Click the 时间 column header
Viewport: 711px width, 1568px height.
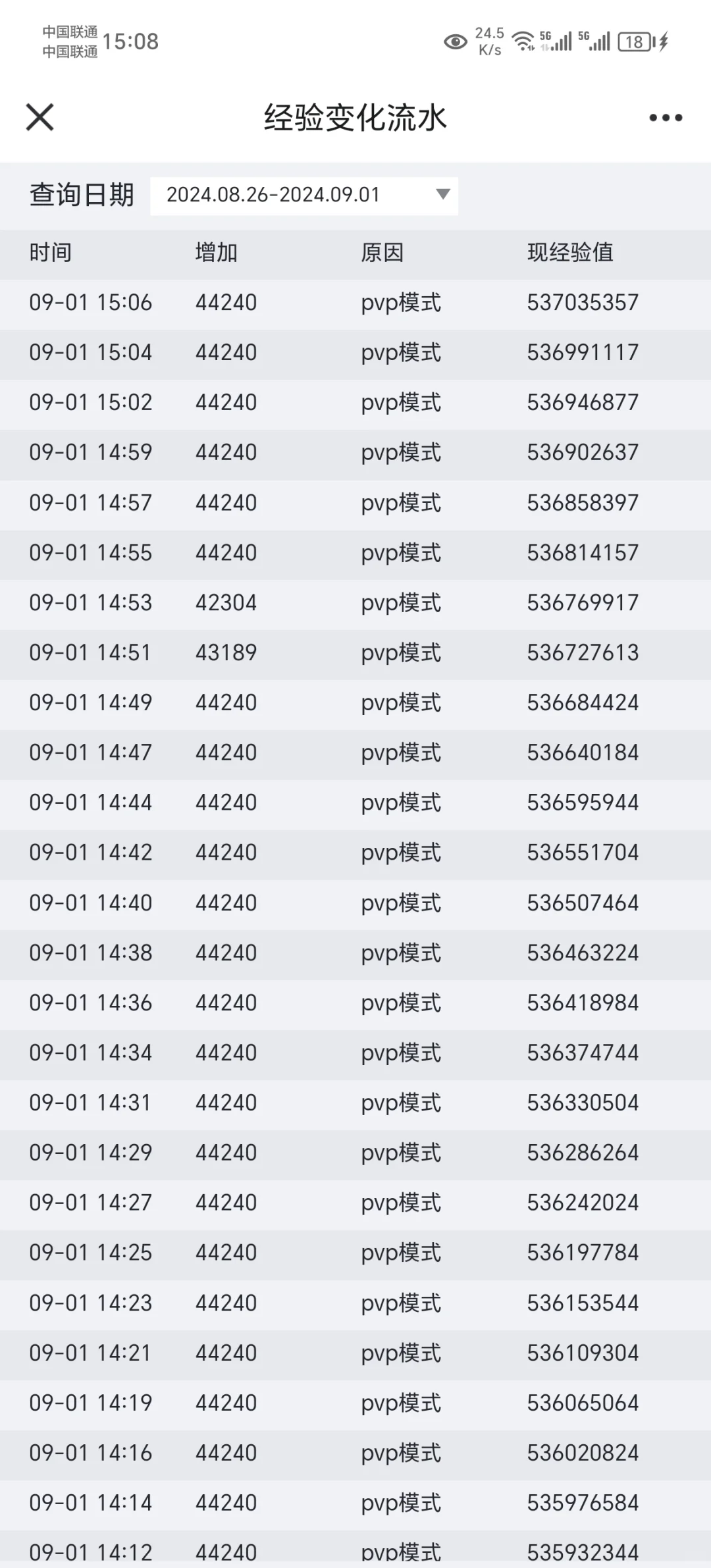coord(51,253)
